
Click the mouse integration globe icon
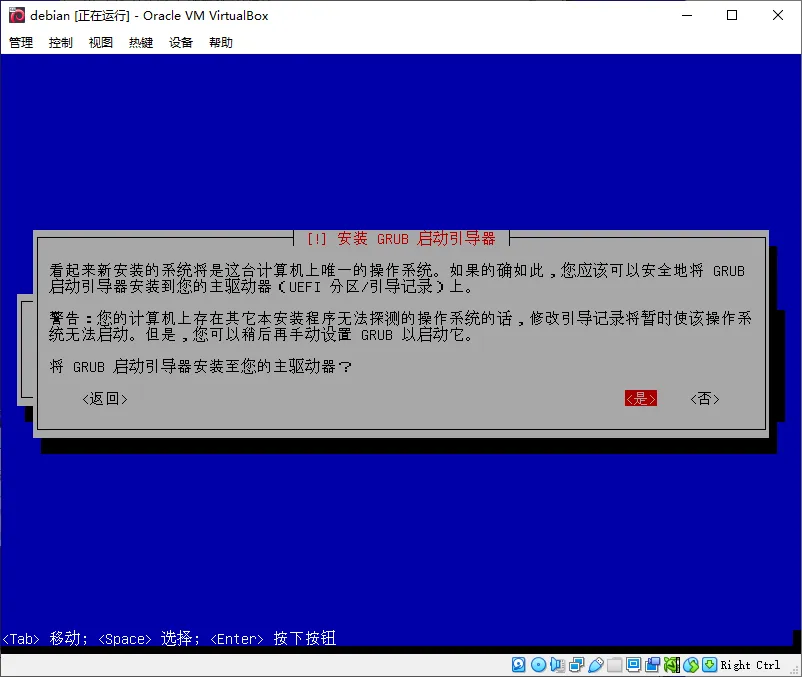[690, 665]
